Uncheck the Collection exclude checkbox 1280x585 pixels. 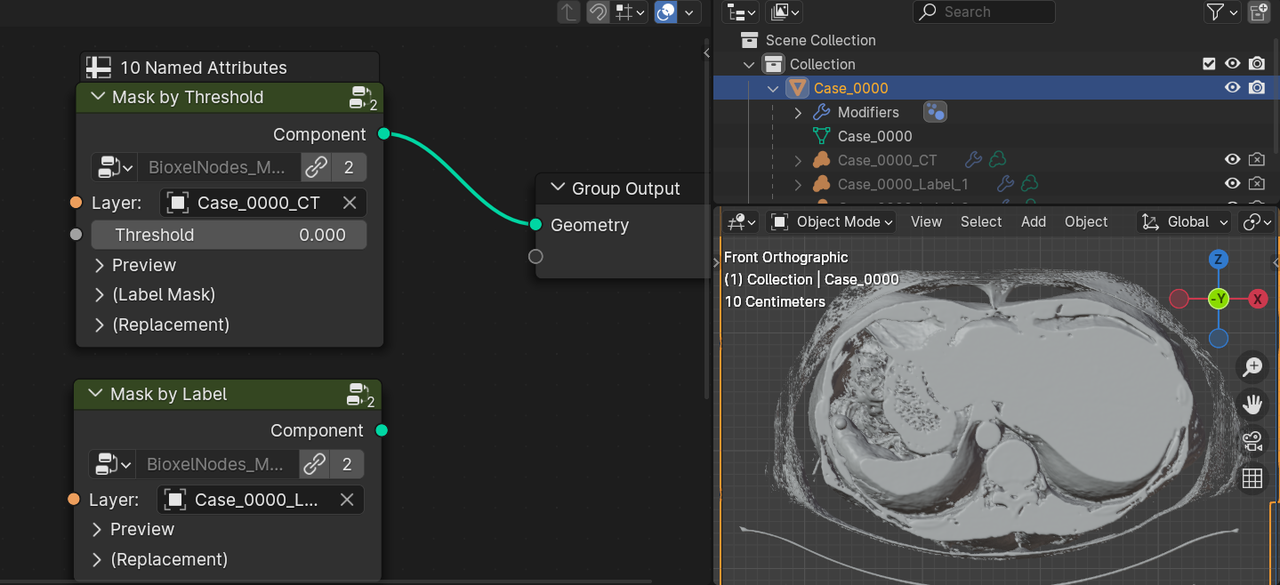[x=1209, y=64]
